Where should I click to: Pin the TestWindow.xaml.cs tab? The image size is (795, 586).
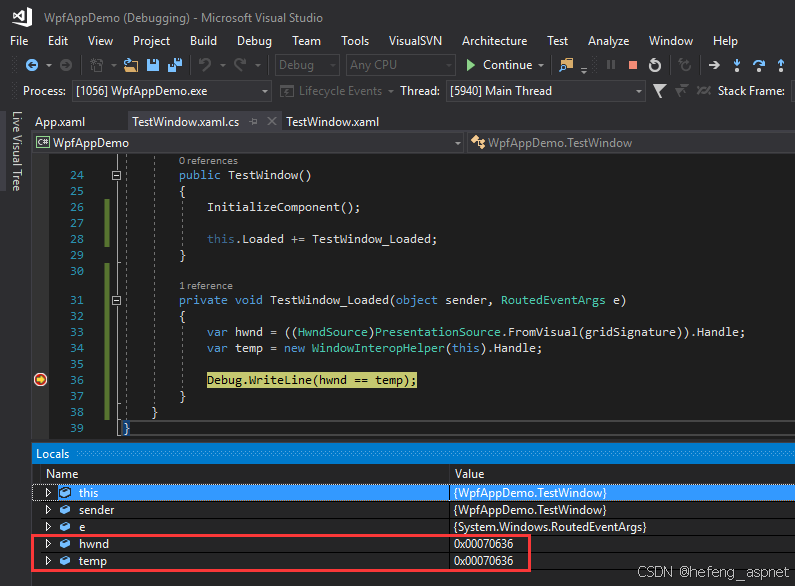tap(254, 122)
